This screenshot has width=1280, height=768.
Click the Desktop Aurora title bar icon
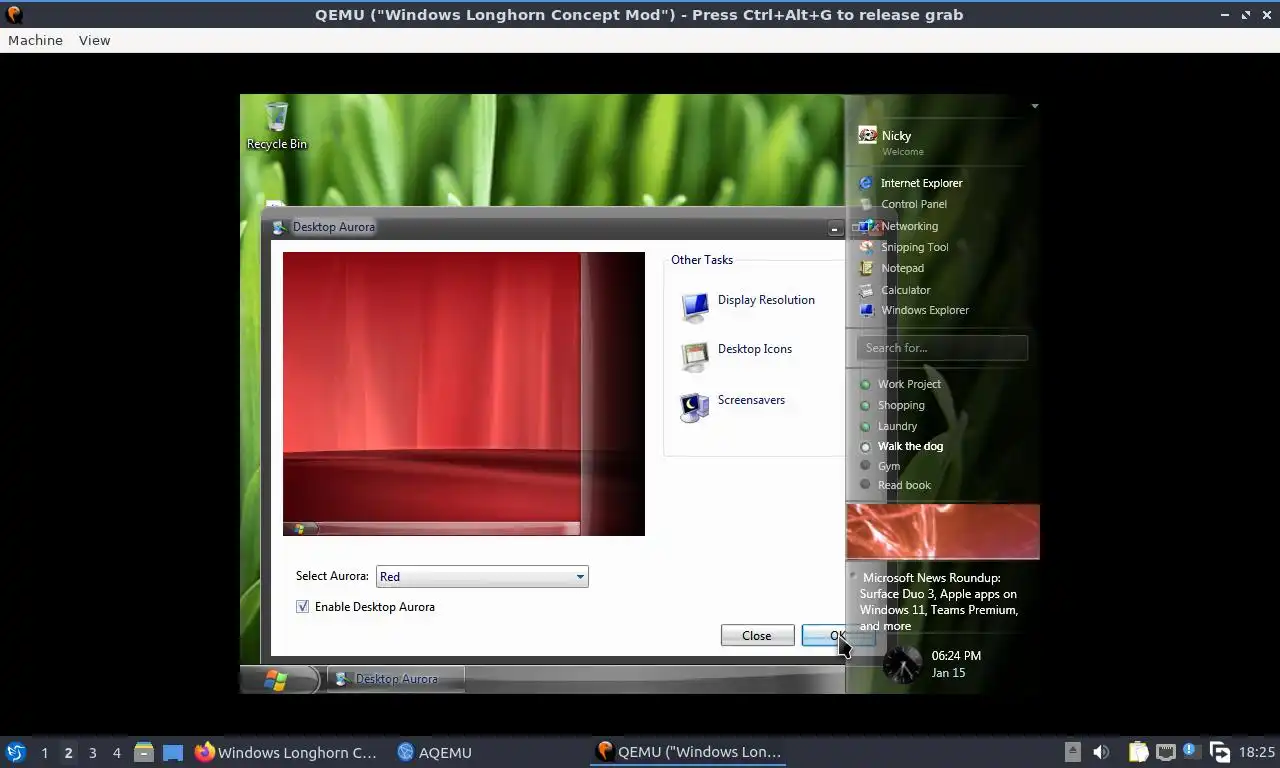[280, 227]
